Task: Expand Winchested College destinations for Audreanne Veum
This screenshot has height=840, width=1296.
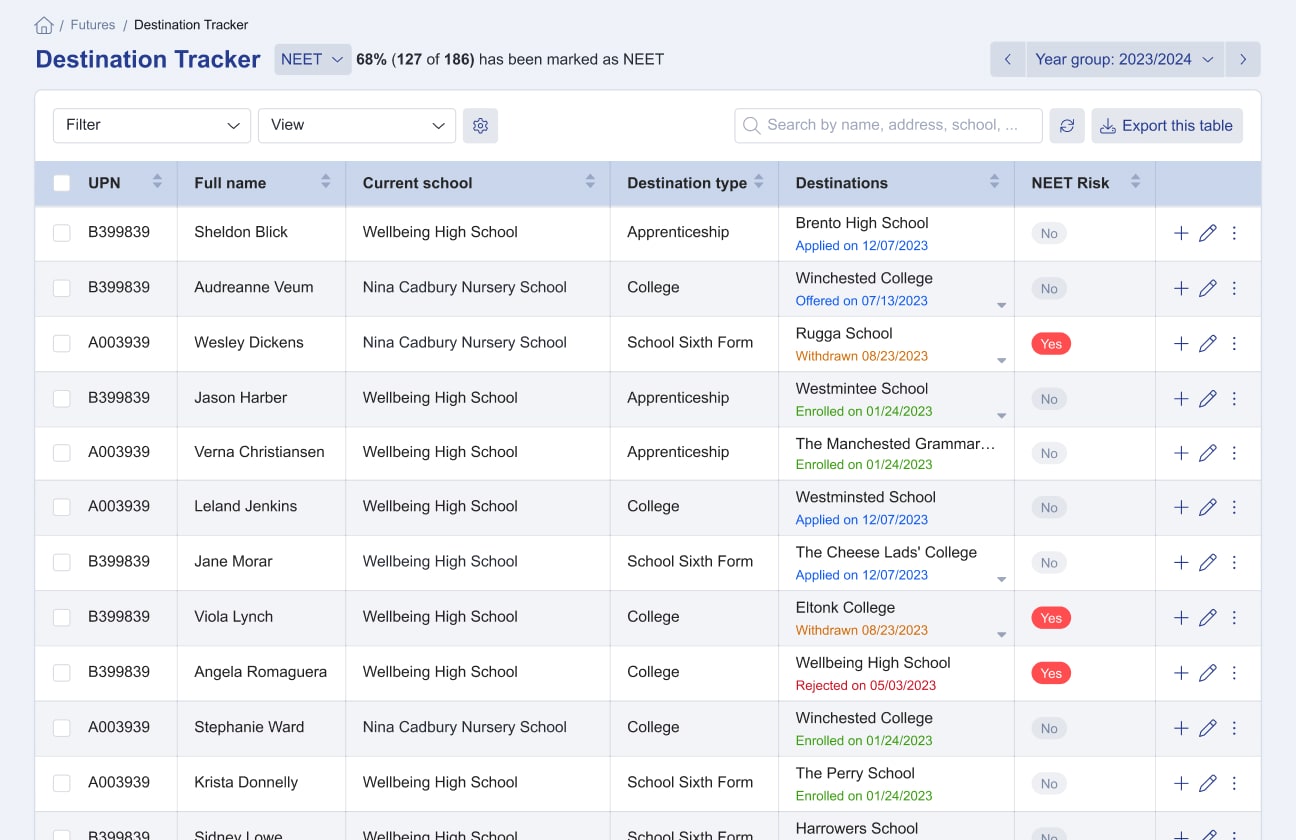Action: click(1001, 305)
